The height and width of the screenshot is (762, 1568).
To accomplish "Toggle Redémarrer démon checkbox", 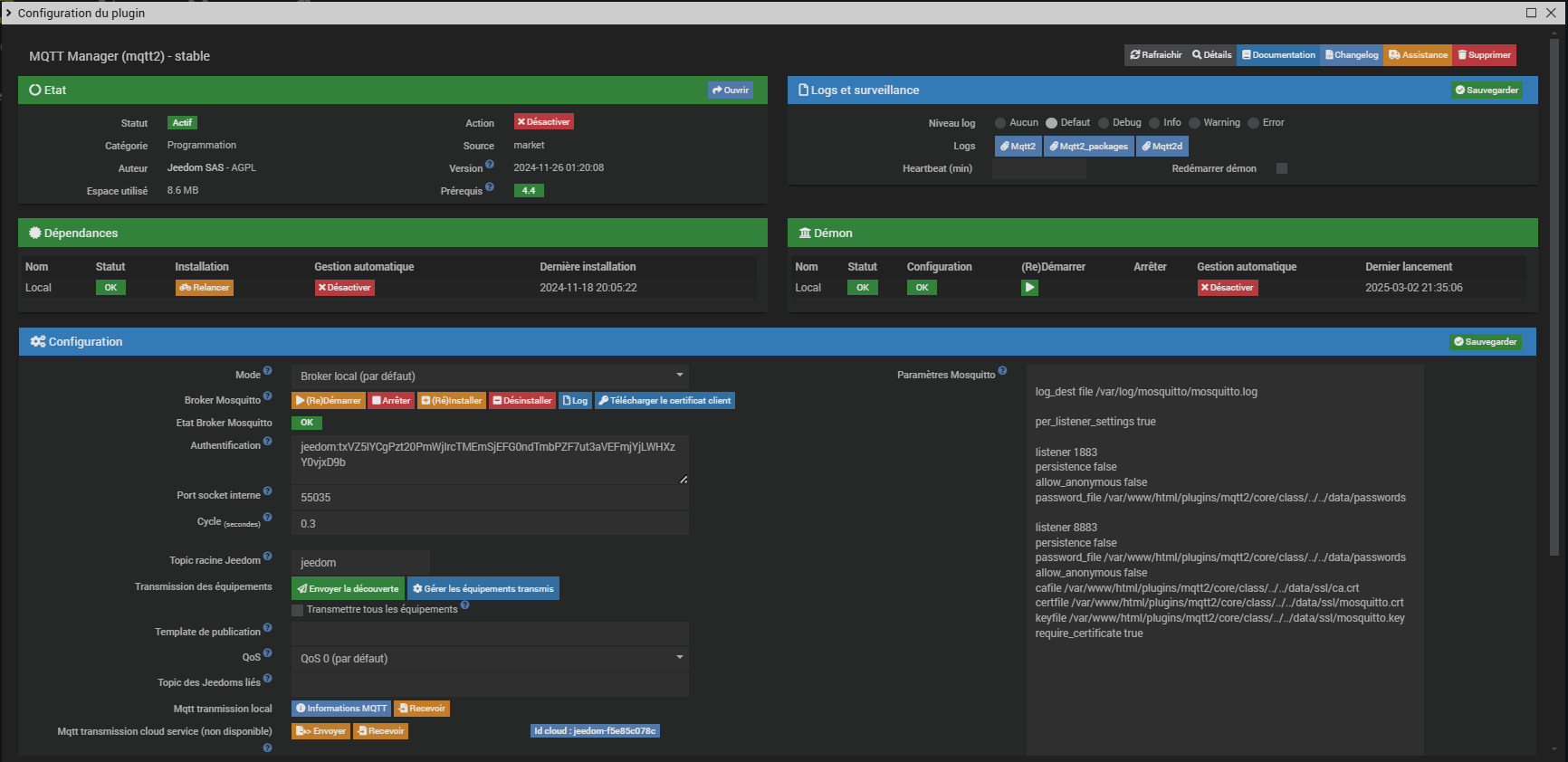I will point(1282,168).
